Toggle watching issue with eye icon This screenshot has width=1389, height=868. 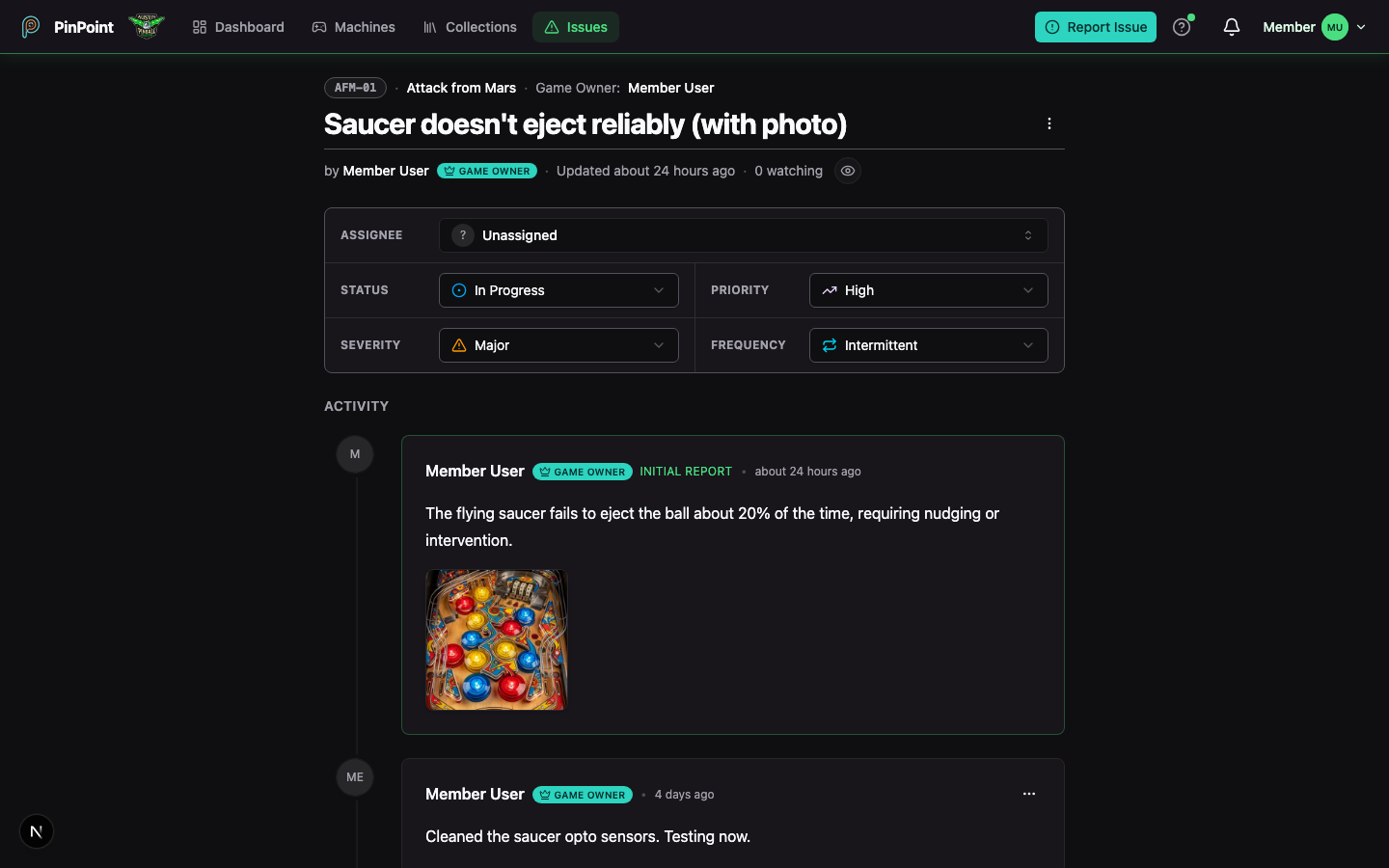pyautogui.click(x=848, y=171)
